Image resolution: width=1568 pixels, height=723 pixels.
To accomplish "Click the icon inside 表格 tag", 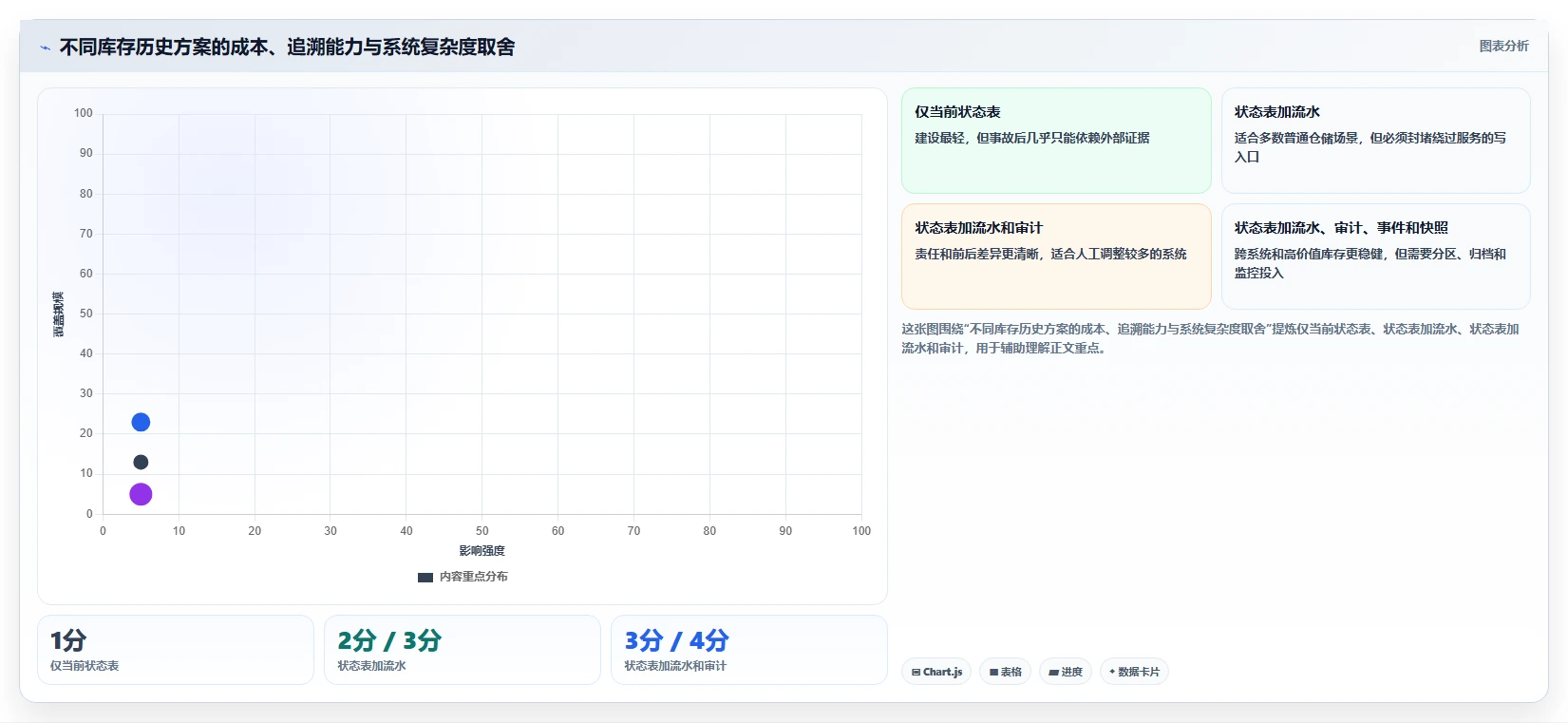I will [993, 672].
